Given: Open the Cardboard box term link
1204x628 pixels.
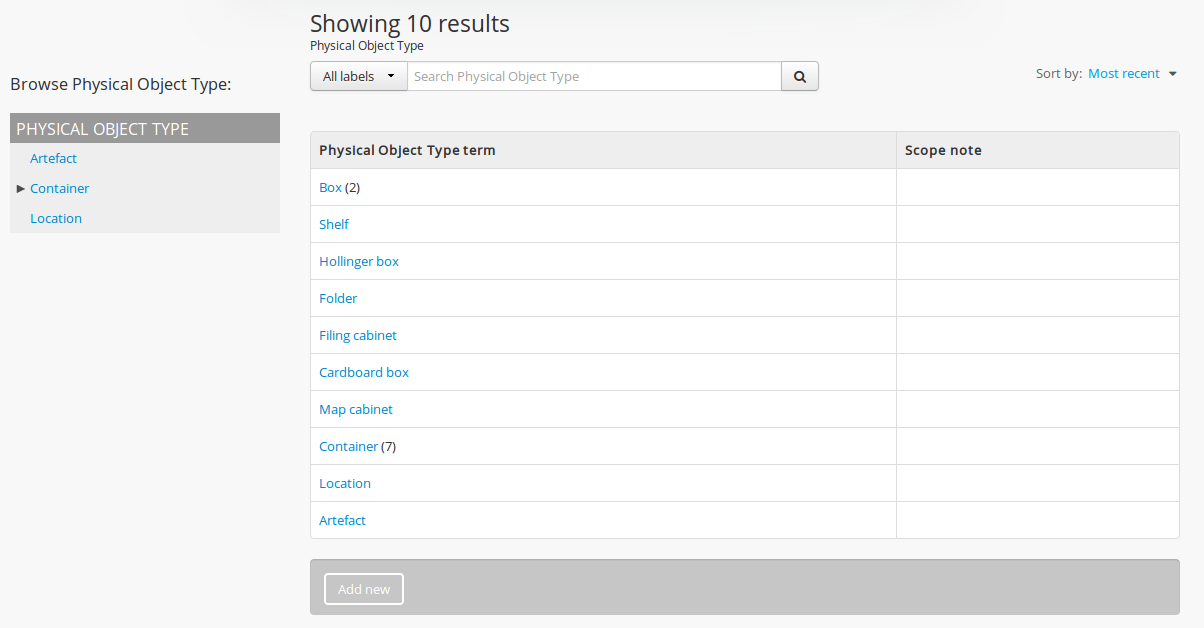Looking at the screenshot, I should (364, 372).
